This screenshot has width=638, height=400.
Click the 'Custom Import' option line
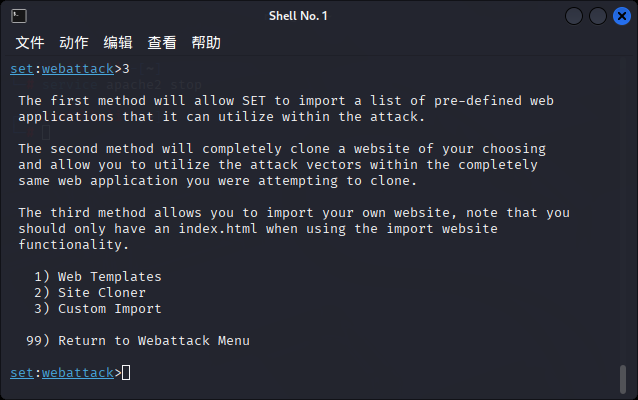tap(98, 309)
